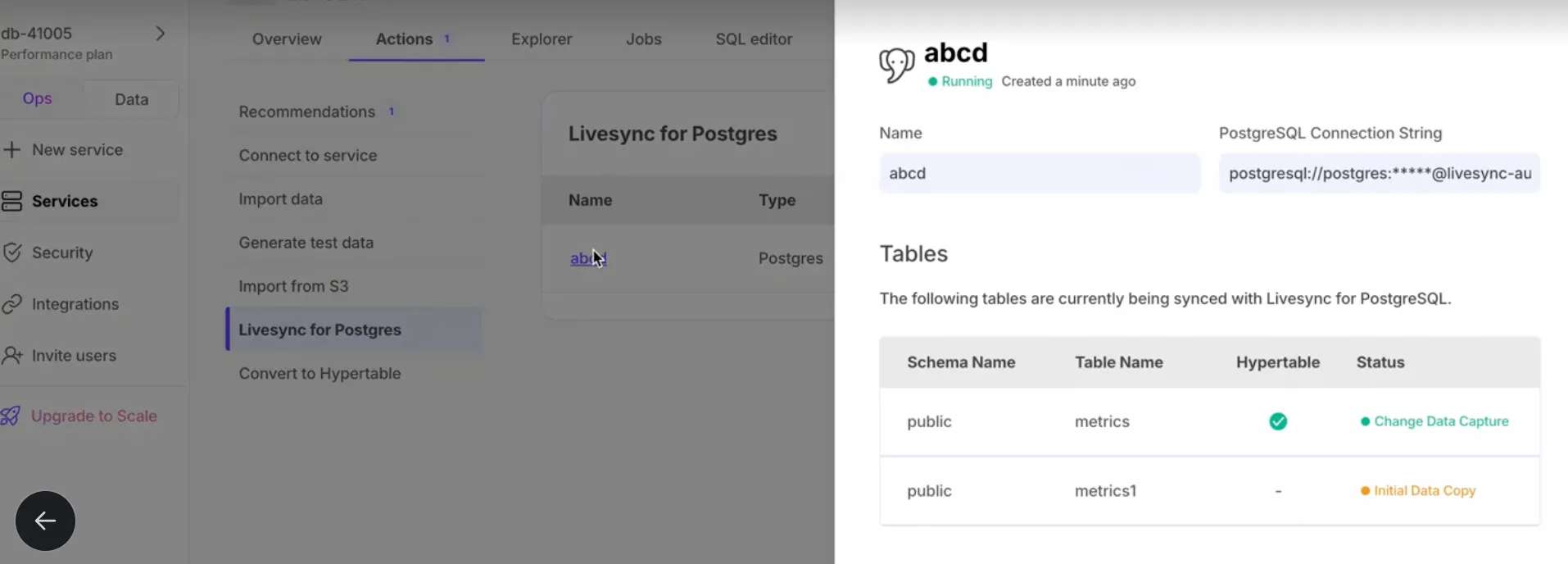The image size is (1568, 564).
Task: Open the Explorer tab
Action: [542, 39]
